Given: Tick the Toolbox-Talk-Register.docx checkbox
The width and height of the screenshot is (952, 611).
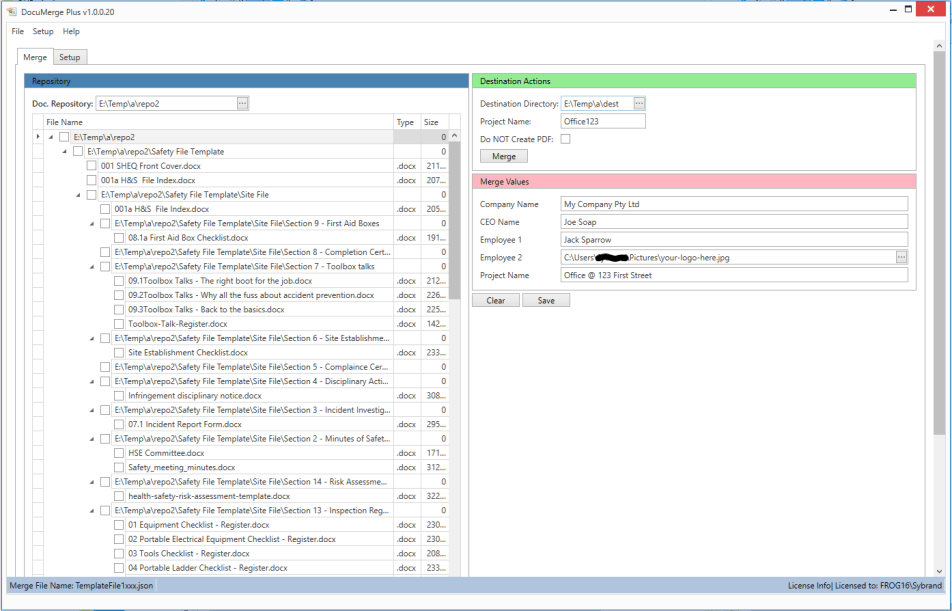Looking at the screenshot, I should [120, 324].
